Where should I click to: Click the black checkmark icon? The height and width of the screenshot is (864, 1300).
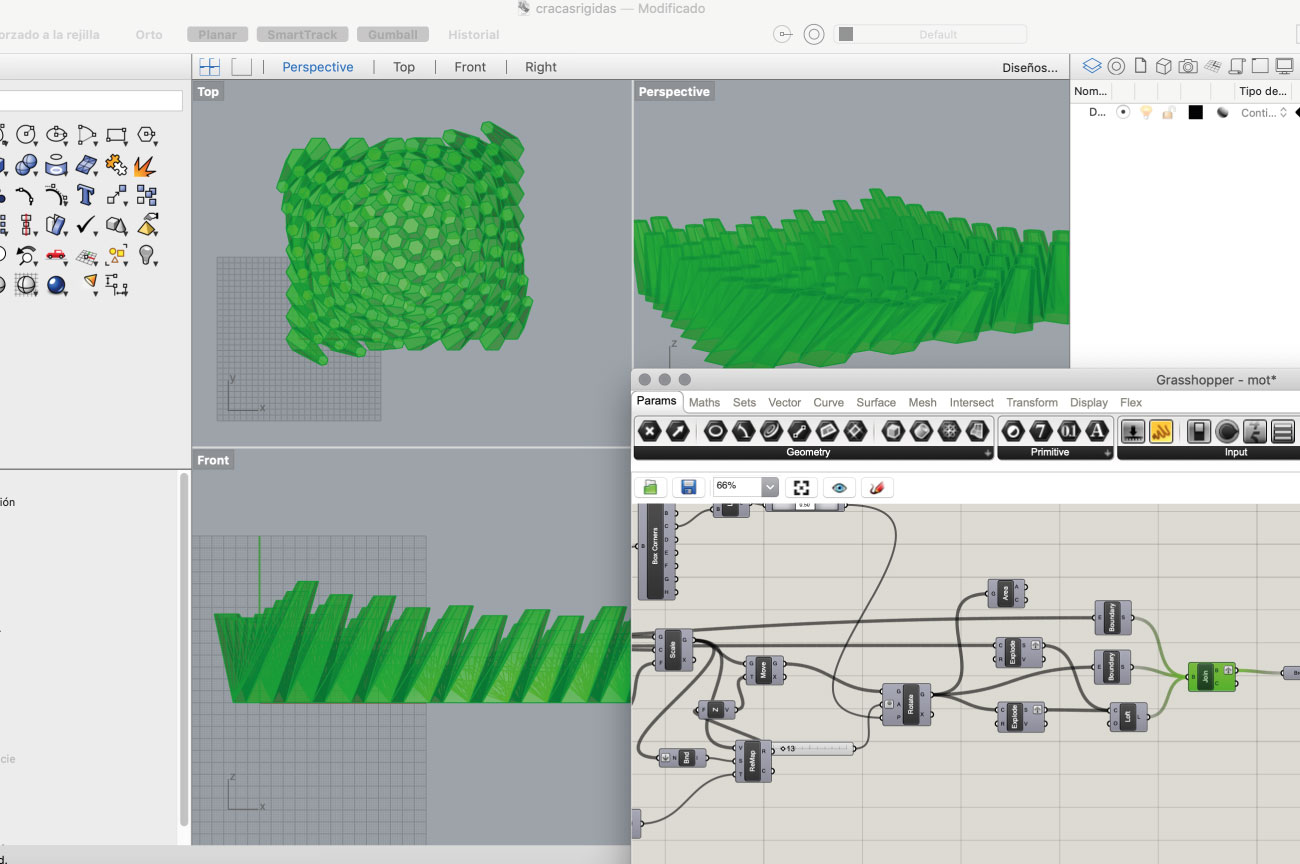[86, 225]
